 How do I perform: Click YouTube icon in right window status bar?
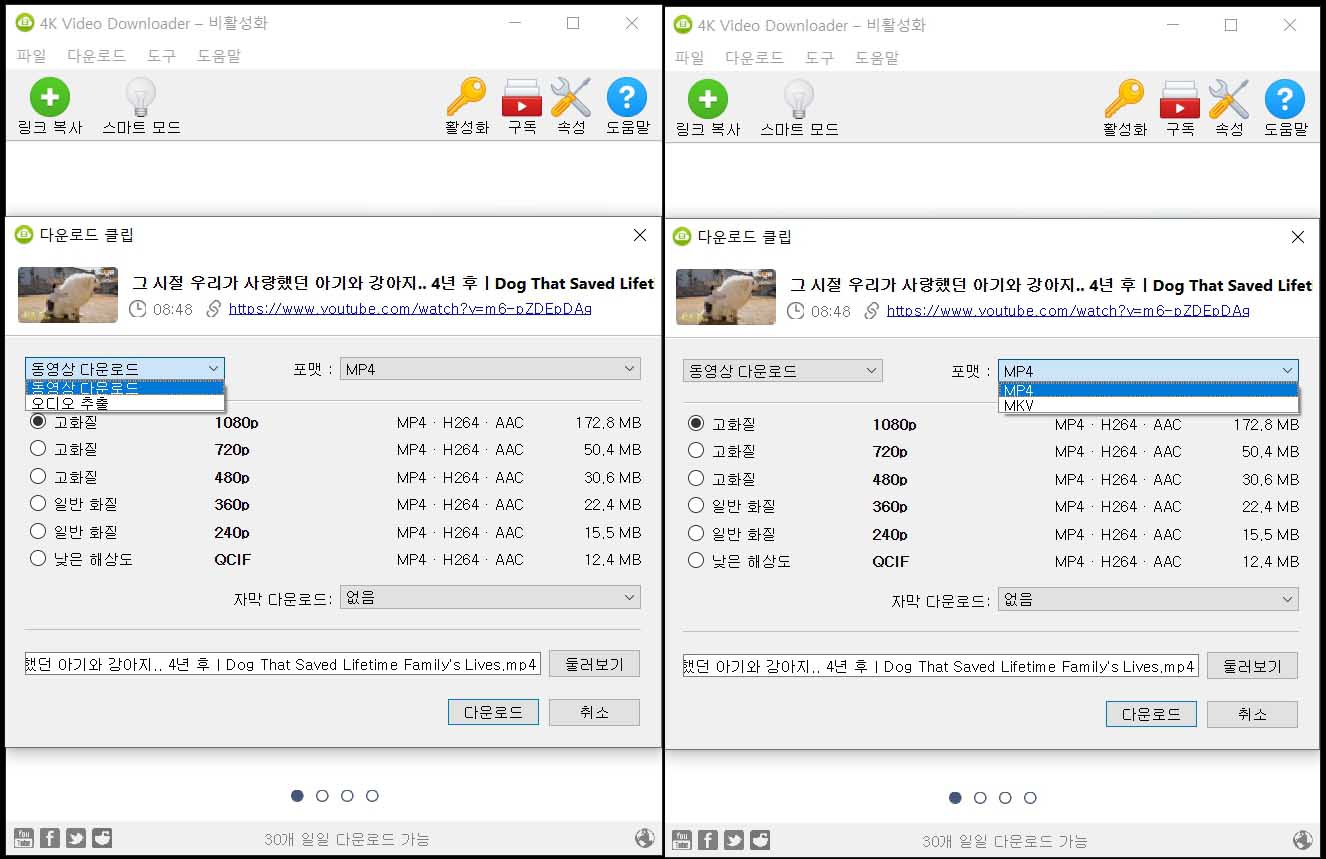[x=681, y=840]
